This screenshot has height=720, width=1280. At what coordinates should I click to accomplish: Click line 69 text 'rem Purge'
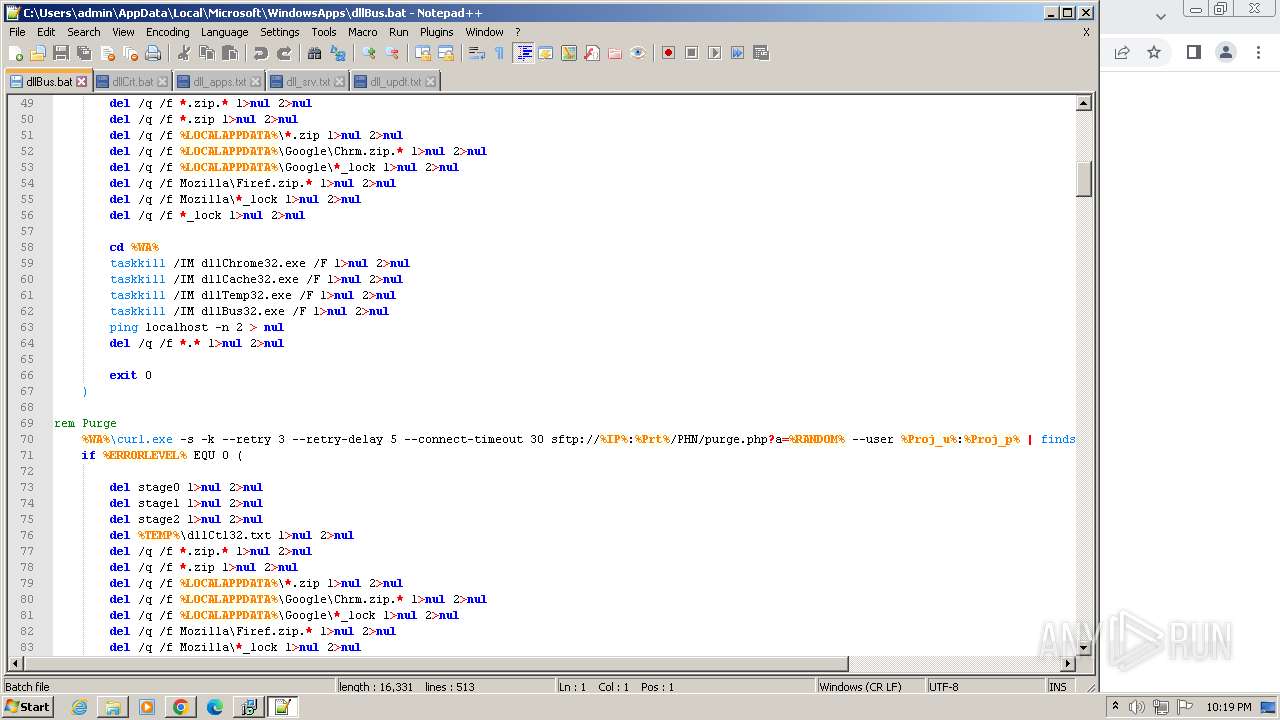pos(85,423)
